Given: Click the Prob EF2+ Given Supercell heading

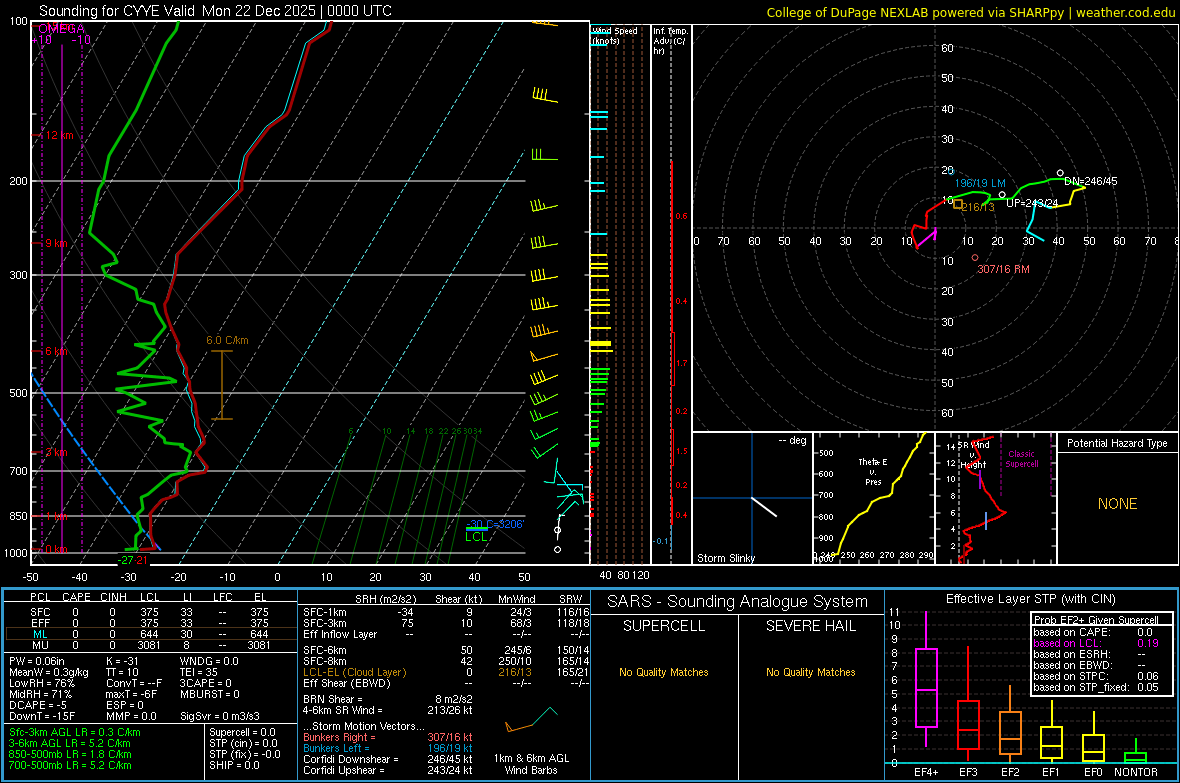Looking at the screenshot, I should 1096,620.
